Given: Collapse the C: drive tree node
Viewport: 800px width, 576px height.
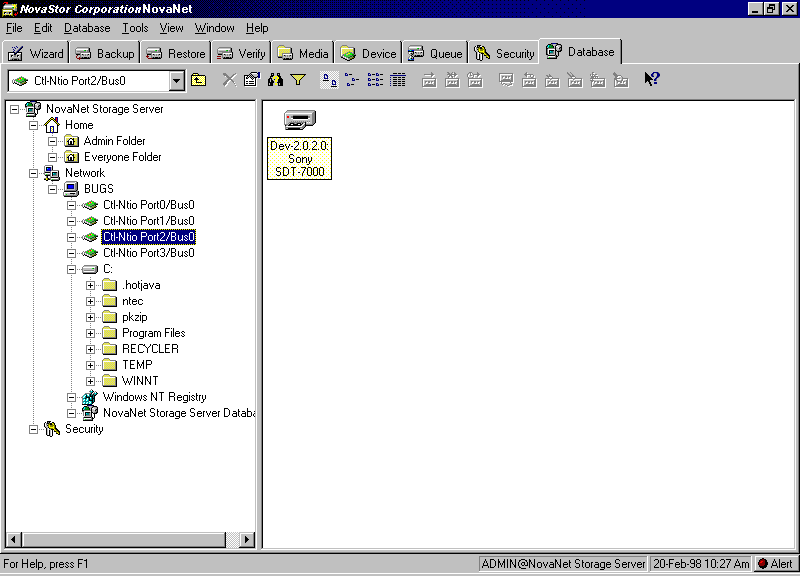Looking at the screenshot, I should pyautogui.click(x=72, y=269).
